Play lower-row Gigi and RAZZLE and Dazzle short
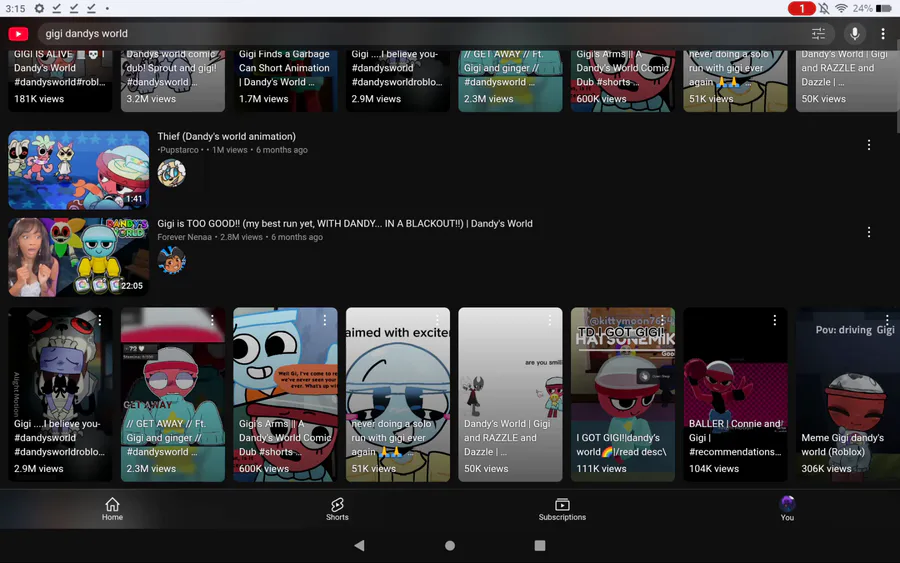Image resolution: width=900 pixels, height=563 pixels. (510, 395)
